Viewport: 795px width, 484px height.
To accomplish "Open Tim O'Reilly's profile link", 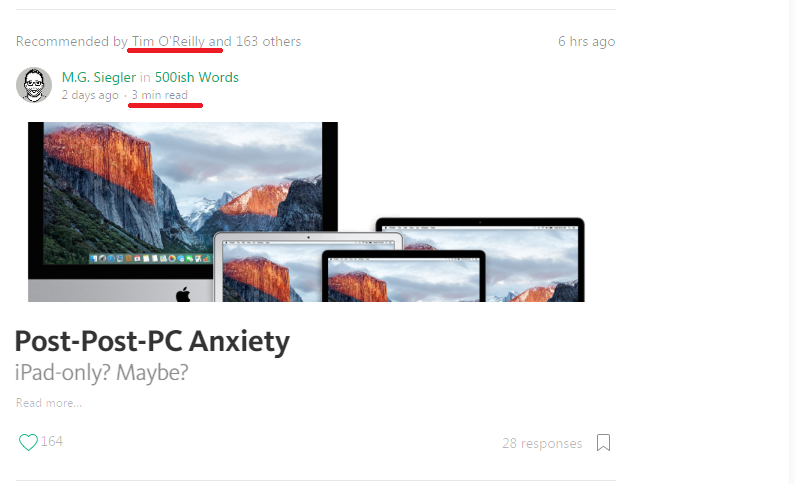I will [x=168, y=41].
